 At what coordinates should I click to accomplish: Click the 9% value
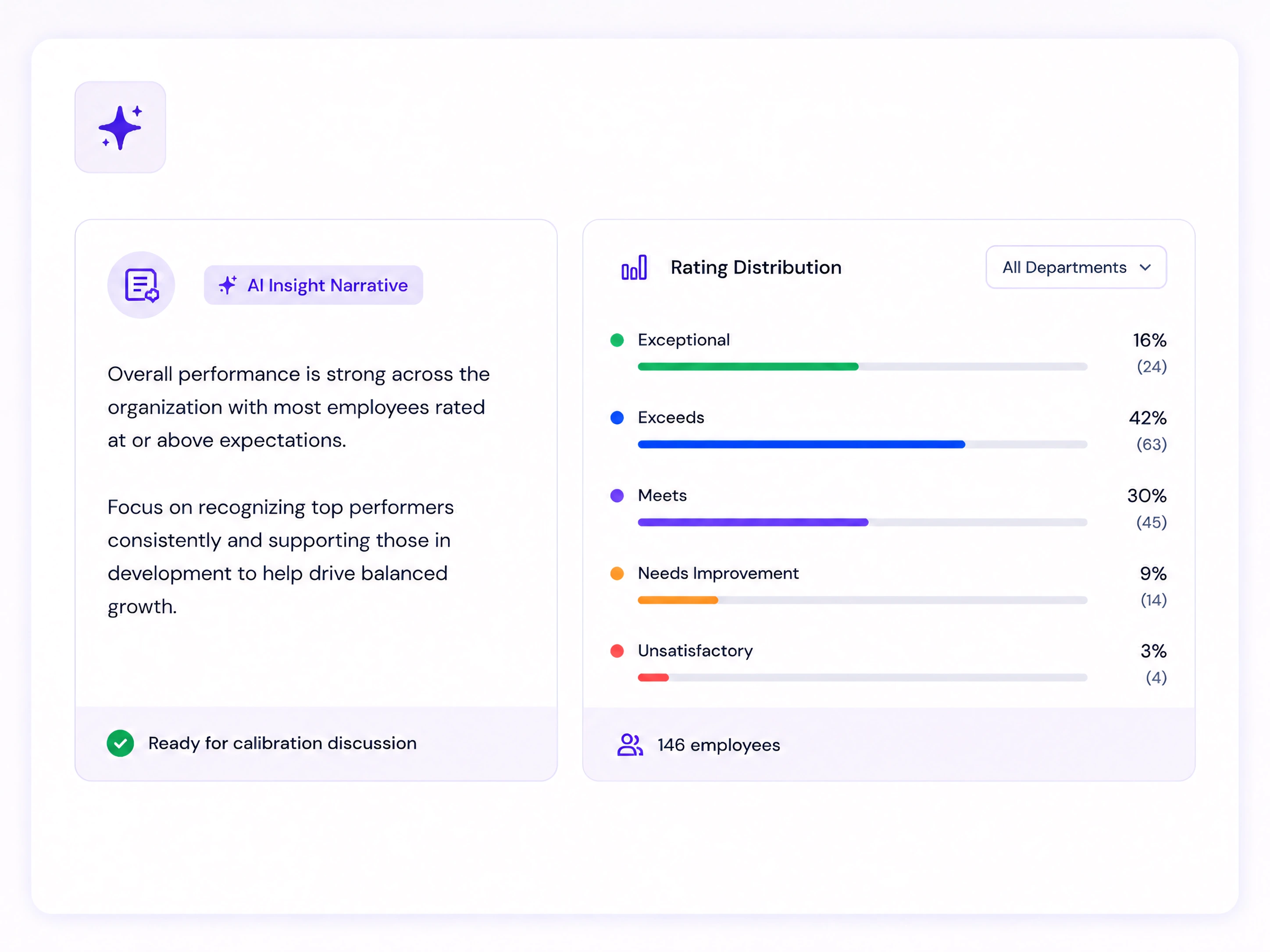[1153, 573]
